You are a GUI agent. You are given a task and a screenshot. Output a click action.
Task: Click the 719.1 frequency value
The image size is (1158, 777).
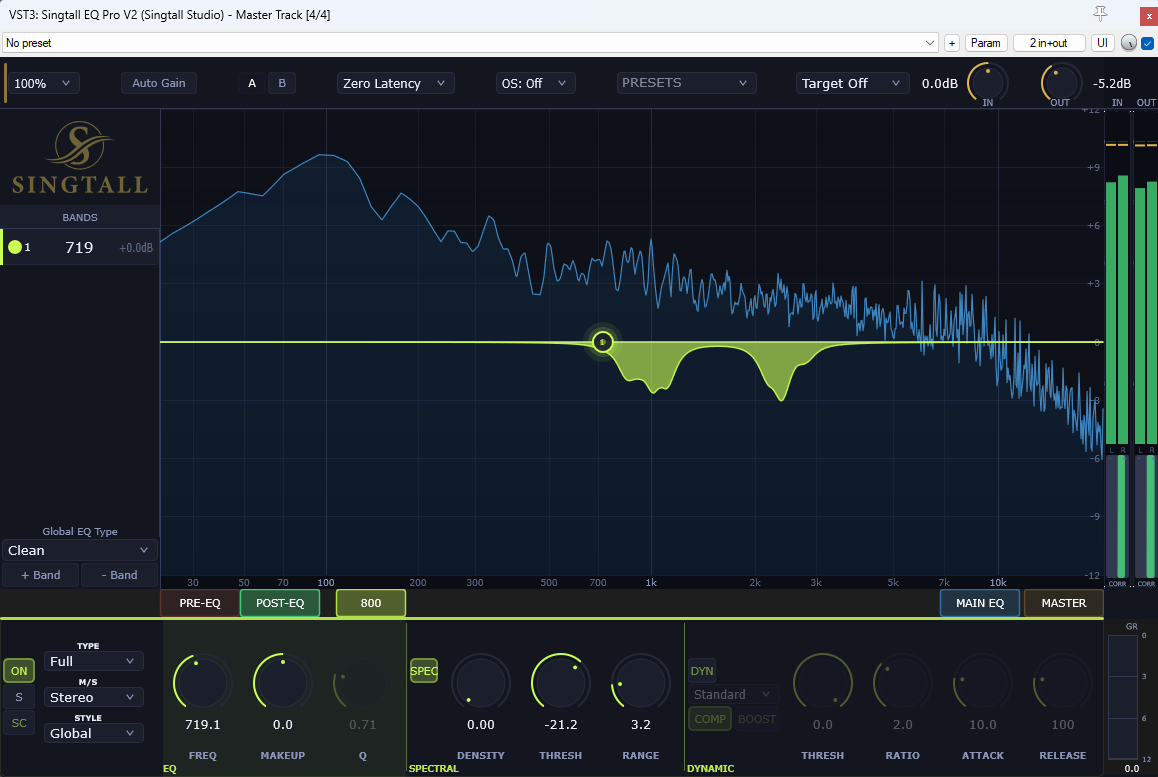pos(202,725)
